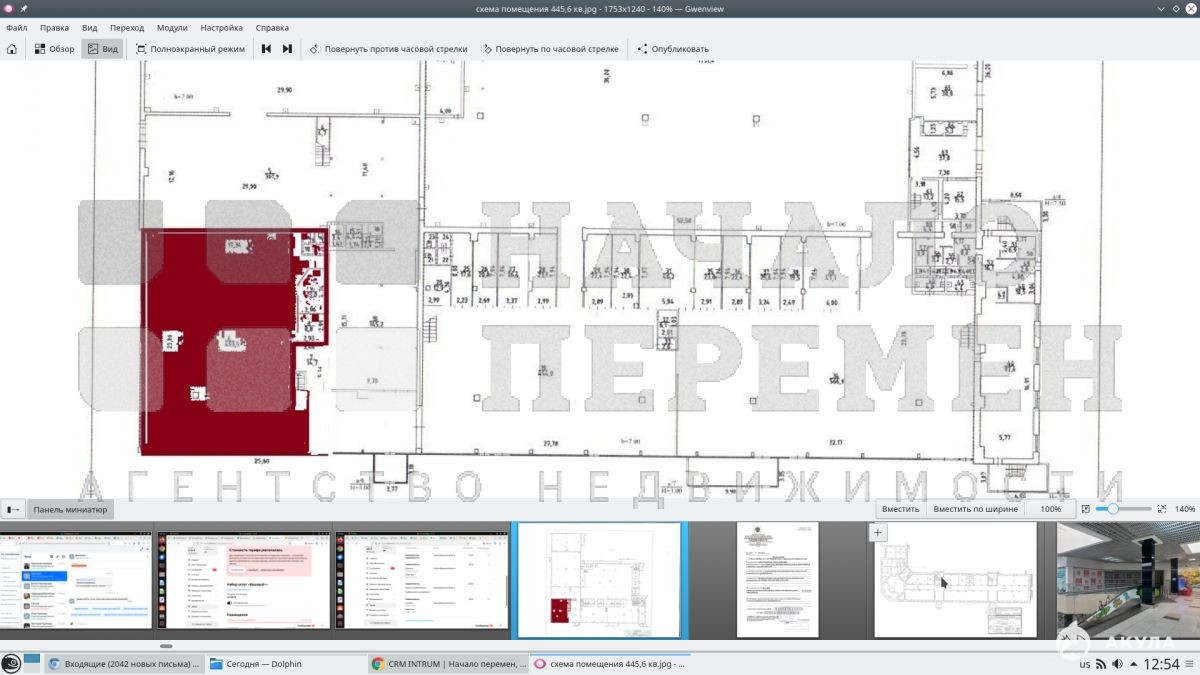Select the document page thumbnail
Viewport: 1200px width, 675px height.
[x=777, y=579]
